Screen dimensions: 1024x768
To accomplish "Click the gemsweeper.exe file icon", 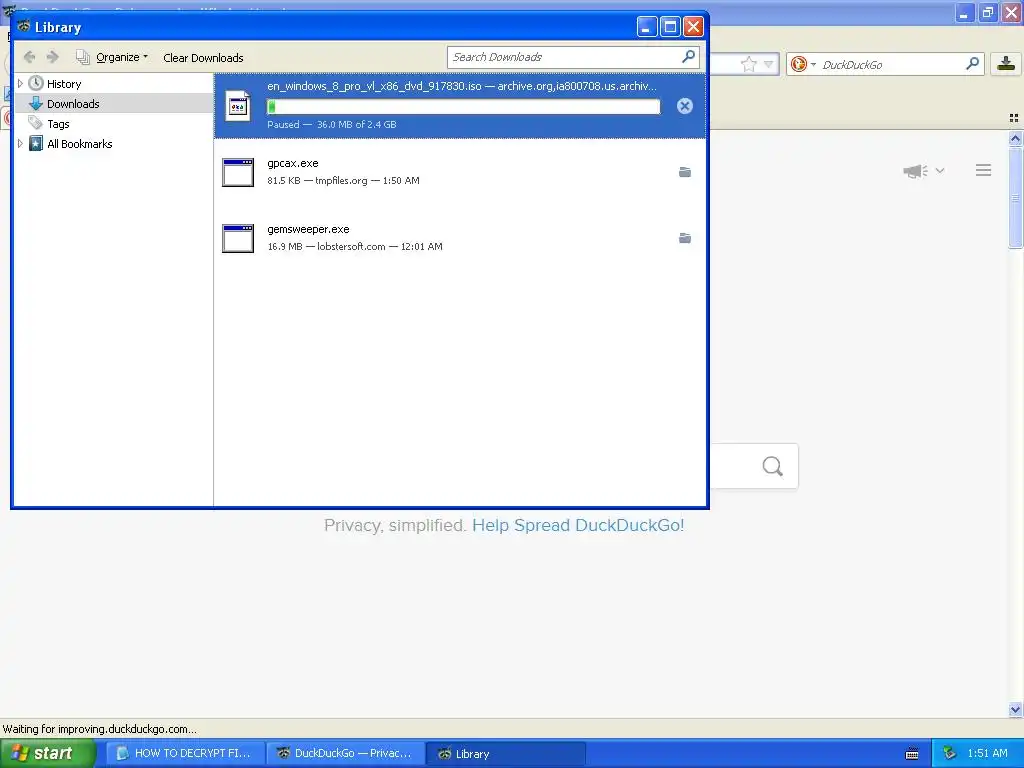I will click(238, 238).
